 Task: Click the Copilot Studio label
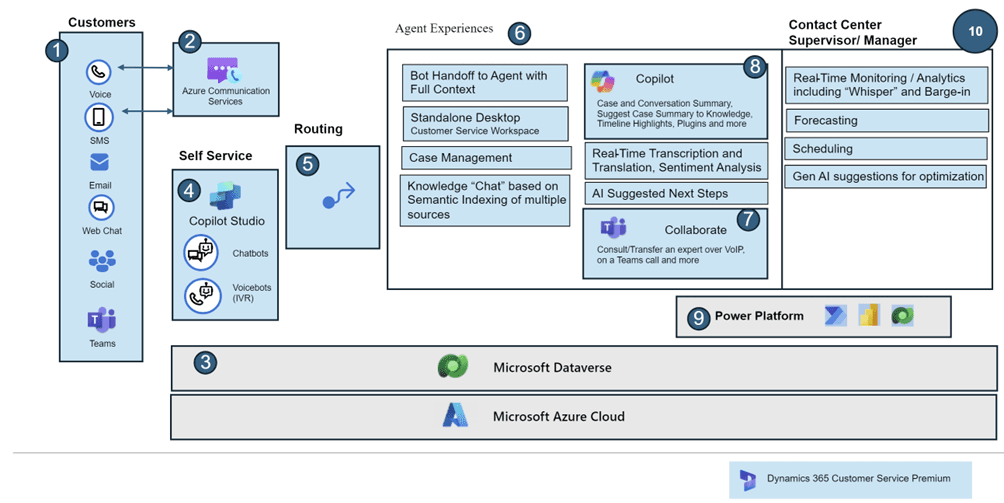pos(227,221)
